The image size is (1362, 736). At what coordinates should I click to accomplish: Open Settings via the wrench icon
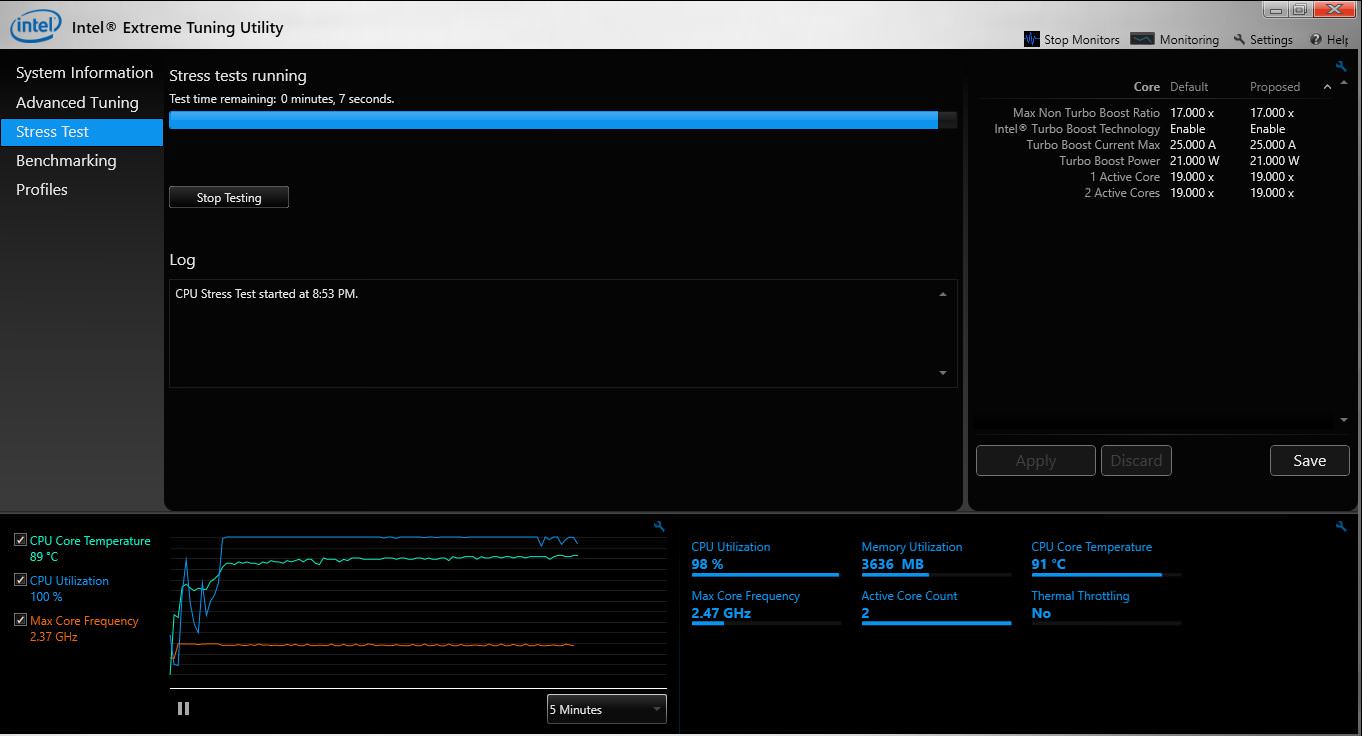tap(1239, 40)
